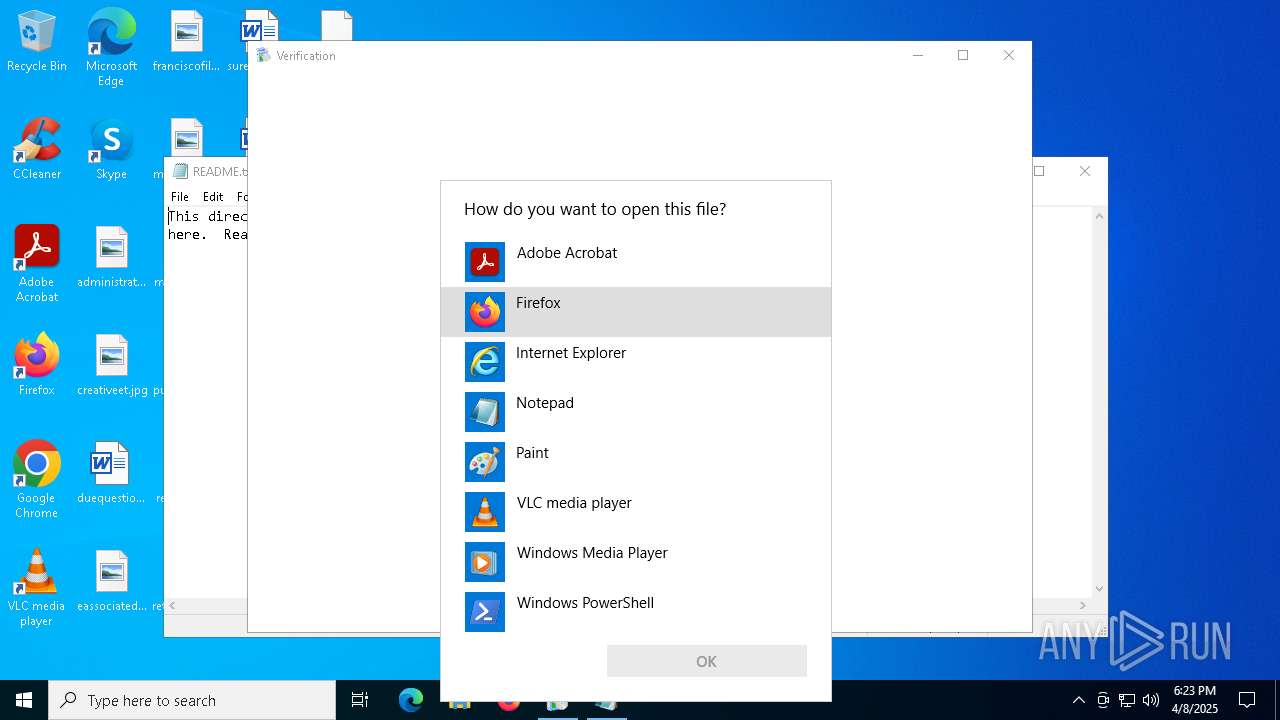Select the Windows Media Player icon in list
1280x720 pixels.
point(485,562)
